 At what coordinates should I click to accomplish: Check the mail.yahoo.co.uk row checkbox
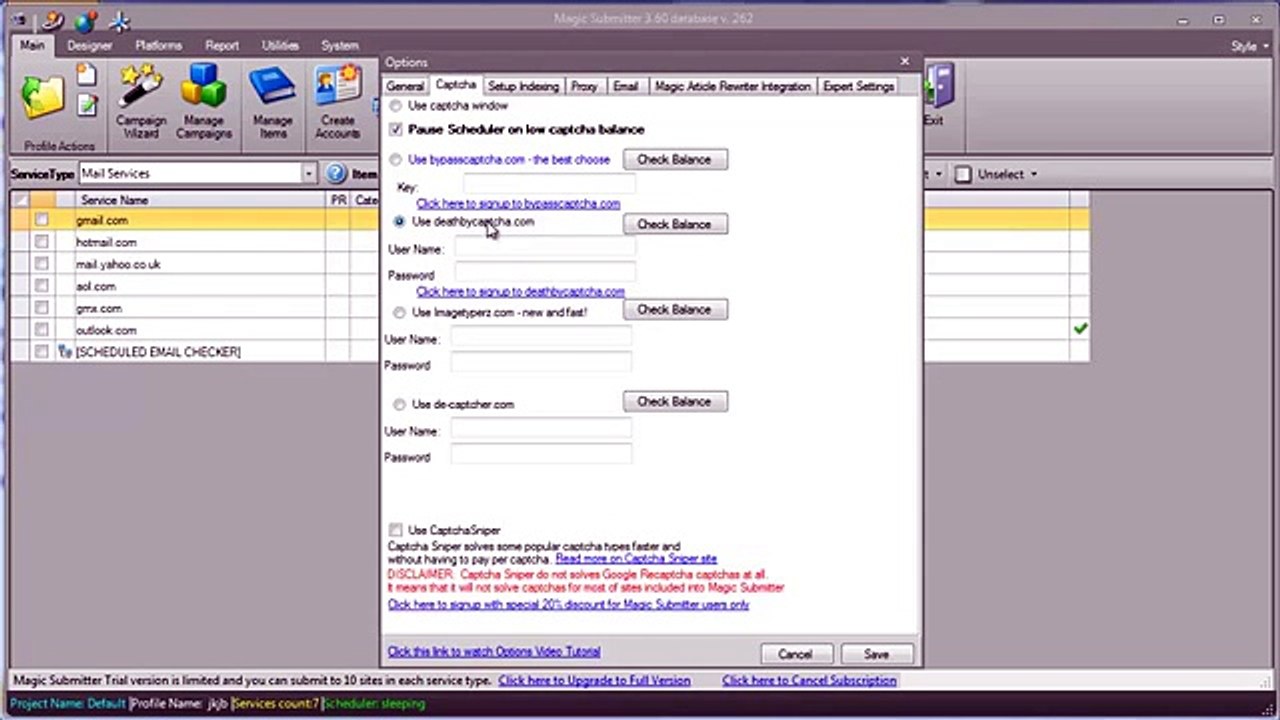click(41, 264)
